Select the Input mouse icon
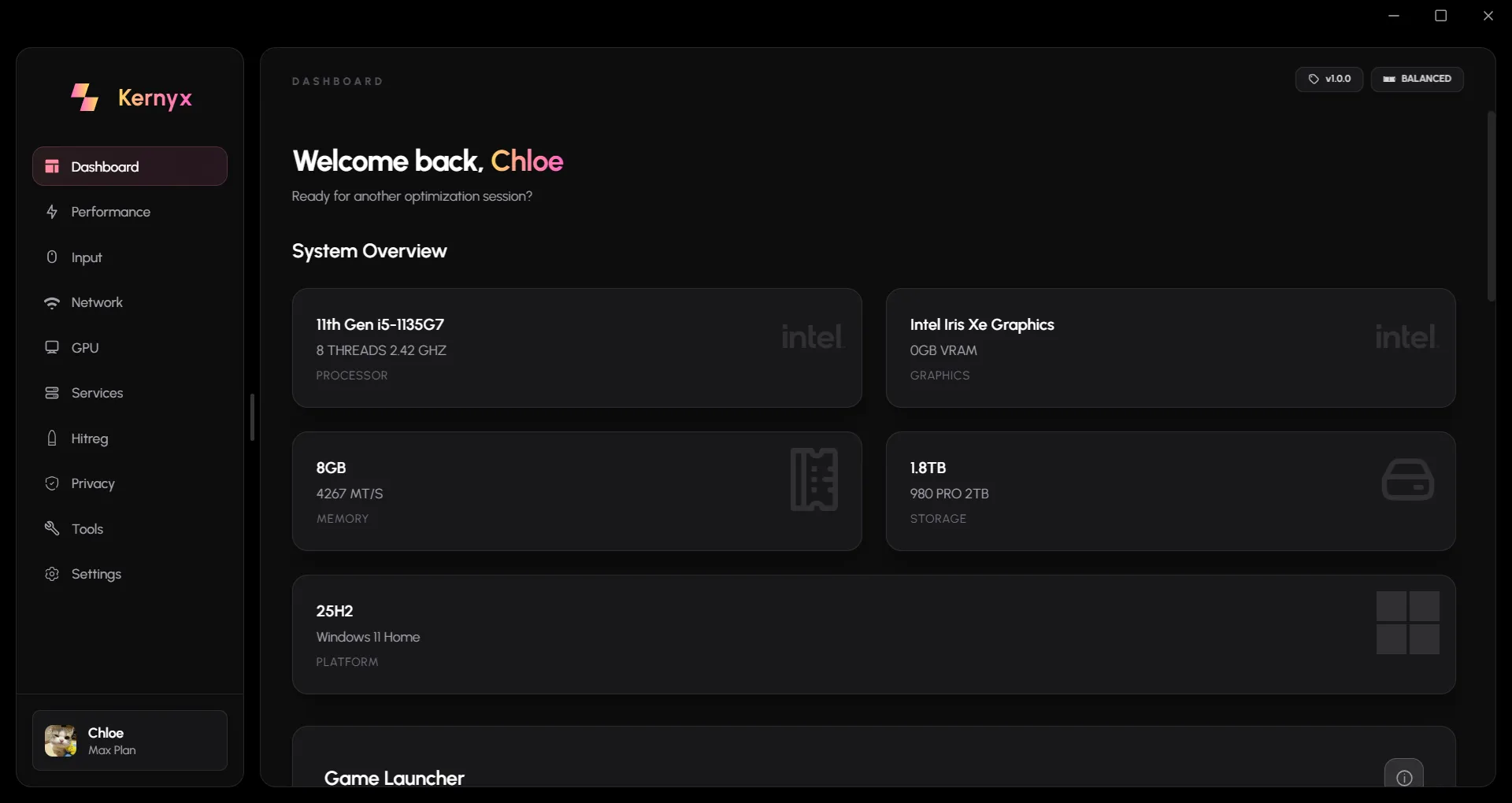This screenshot has height=803, width=1512. [x=52, y=257]
